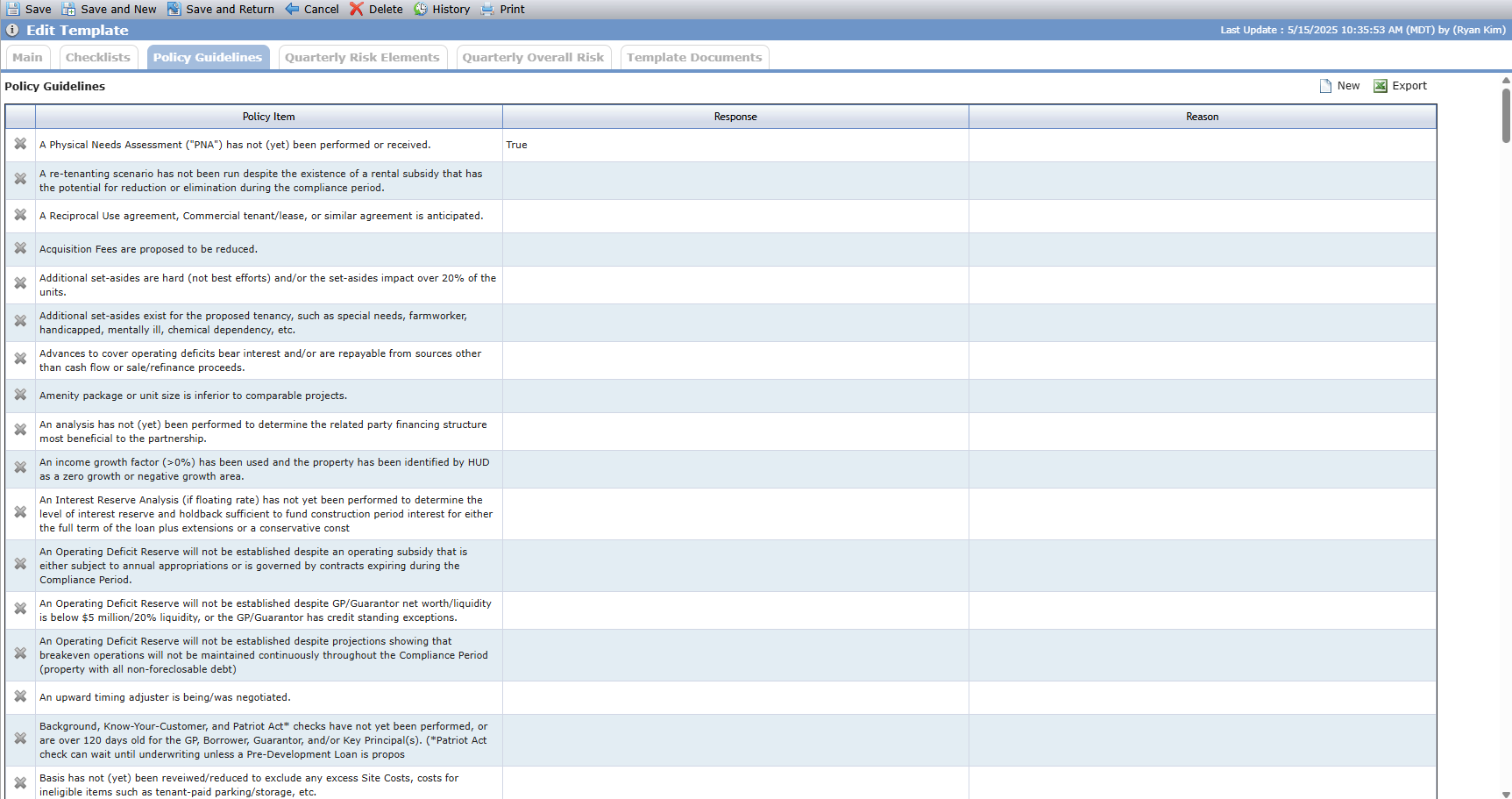Remove the Acquisition Fees row
Viewport: 1512px width, 799px height.
click(x=20, y=248)
